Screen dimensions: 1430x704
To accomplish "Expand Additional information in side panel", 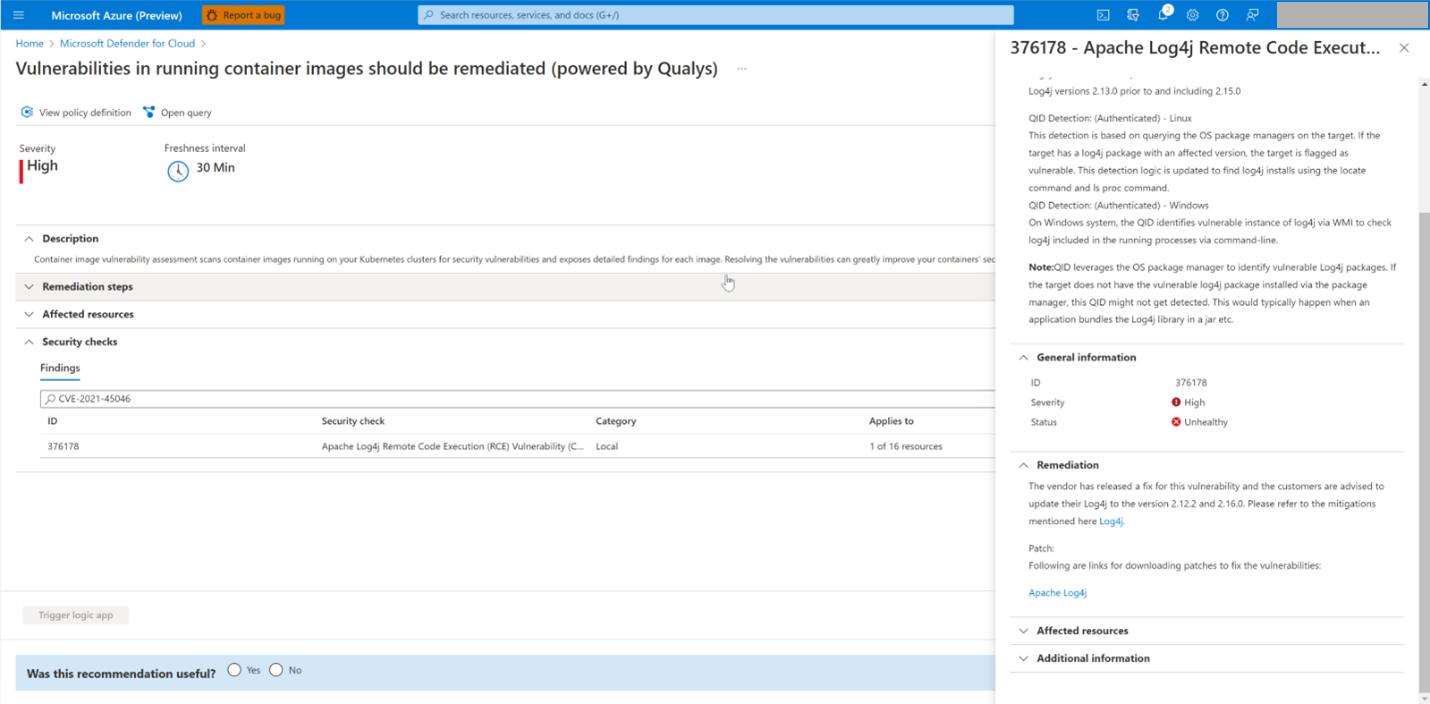I will pyautogui.click(x=1092, y=658).
